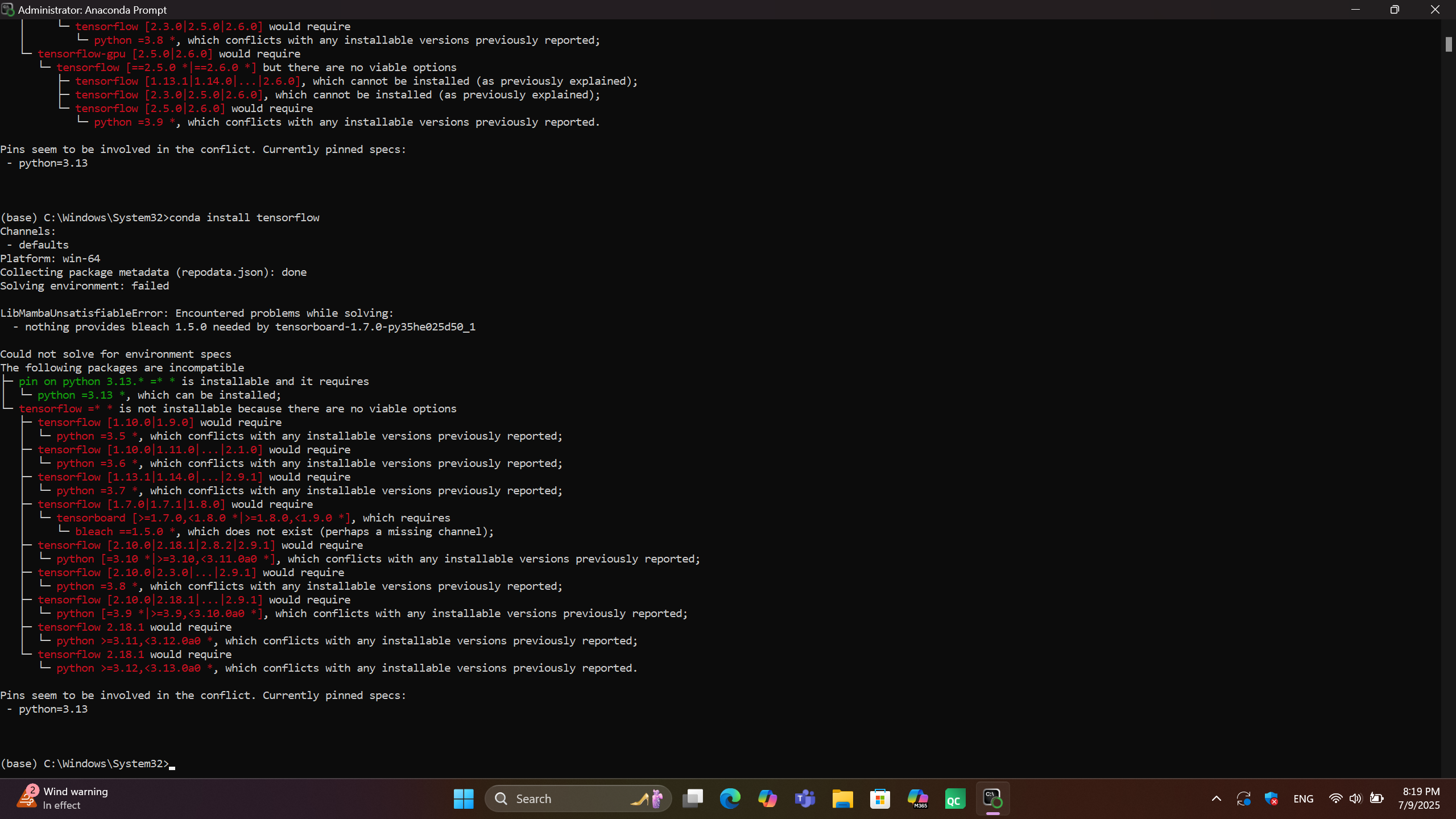
Task: Click the terminal vertical scrollbar thumb
Action: pyautogui.click(x=1449, y=44)
